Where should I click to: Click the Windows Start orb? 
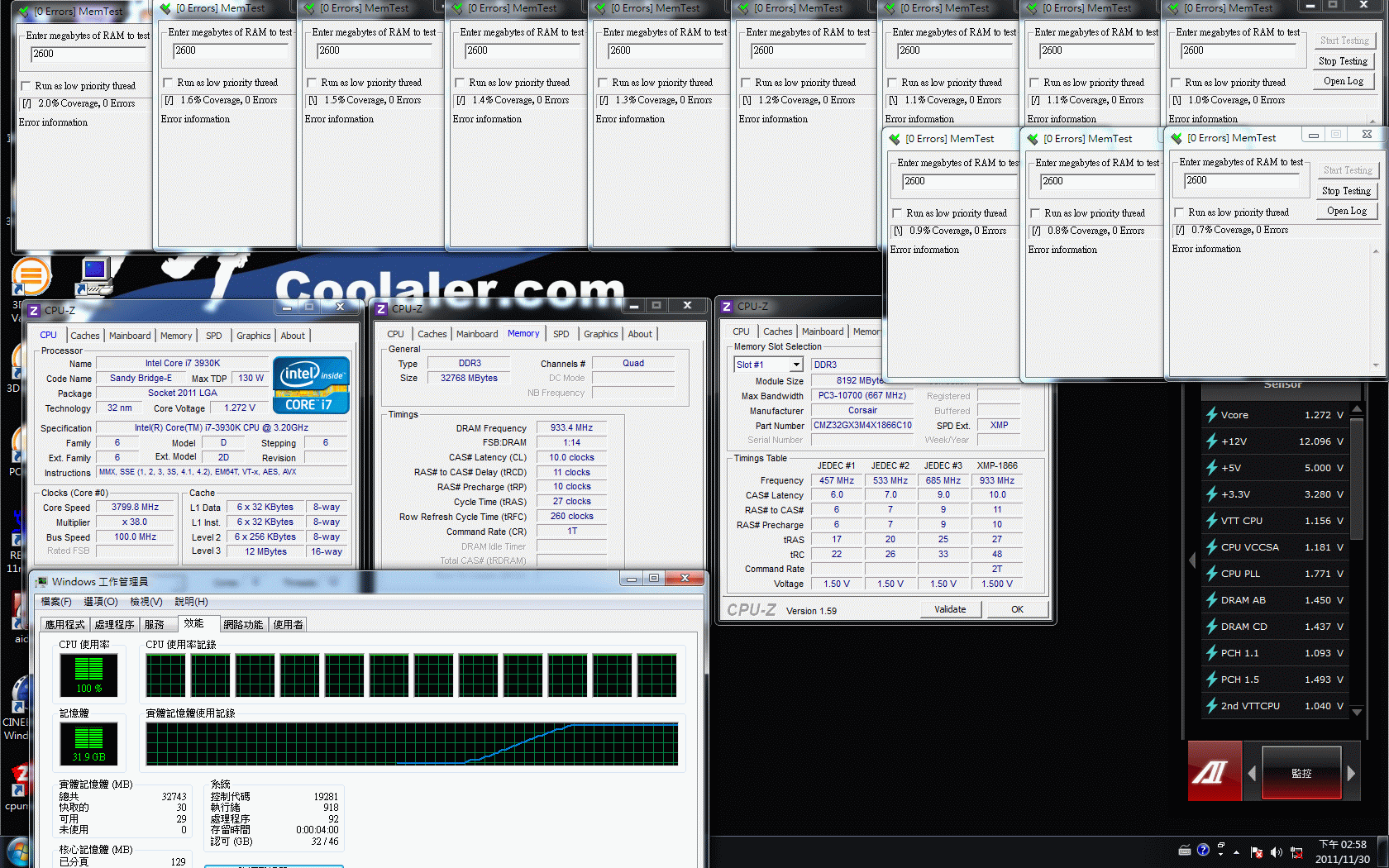click(x=17, y=852)
